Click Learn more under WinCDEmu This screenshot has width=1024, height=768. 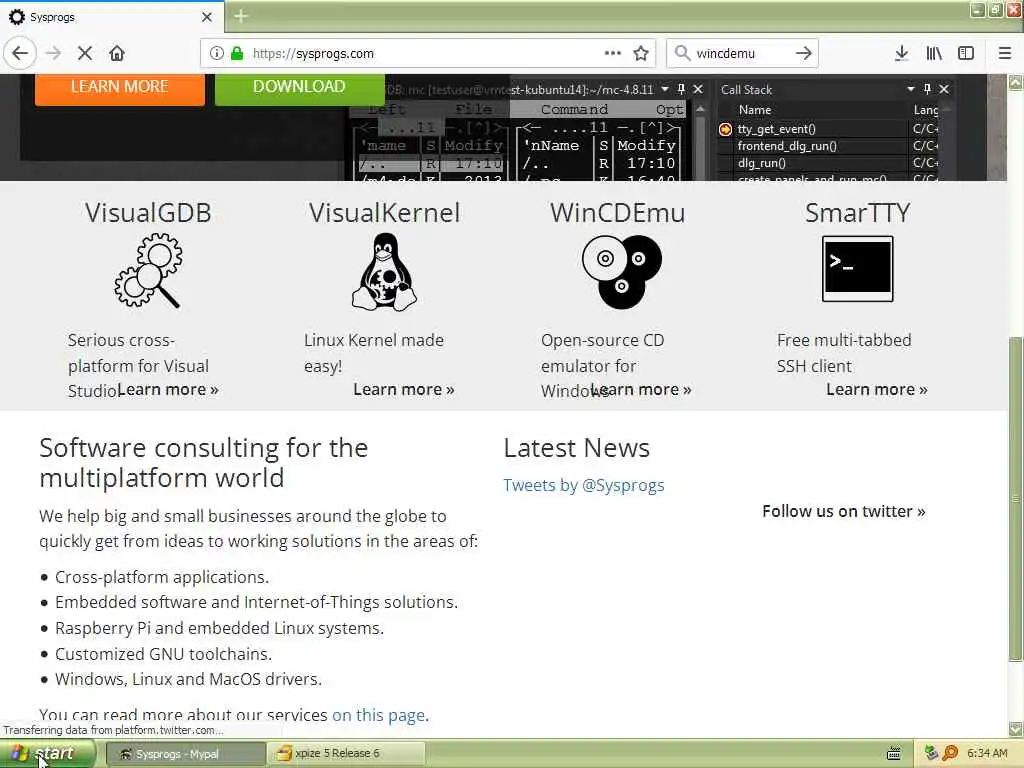(641, 389)
